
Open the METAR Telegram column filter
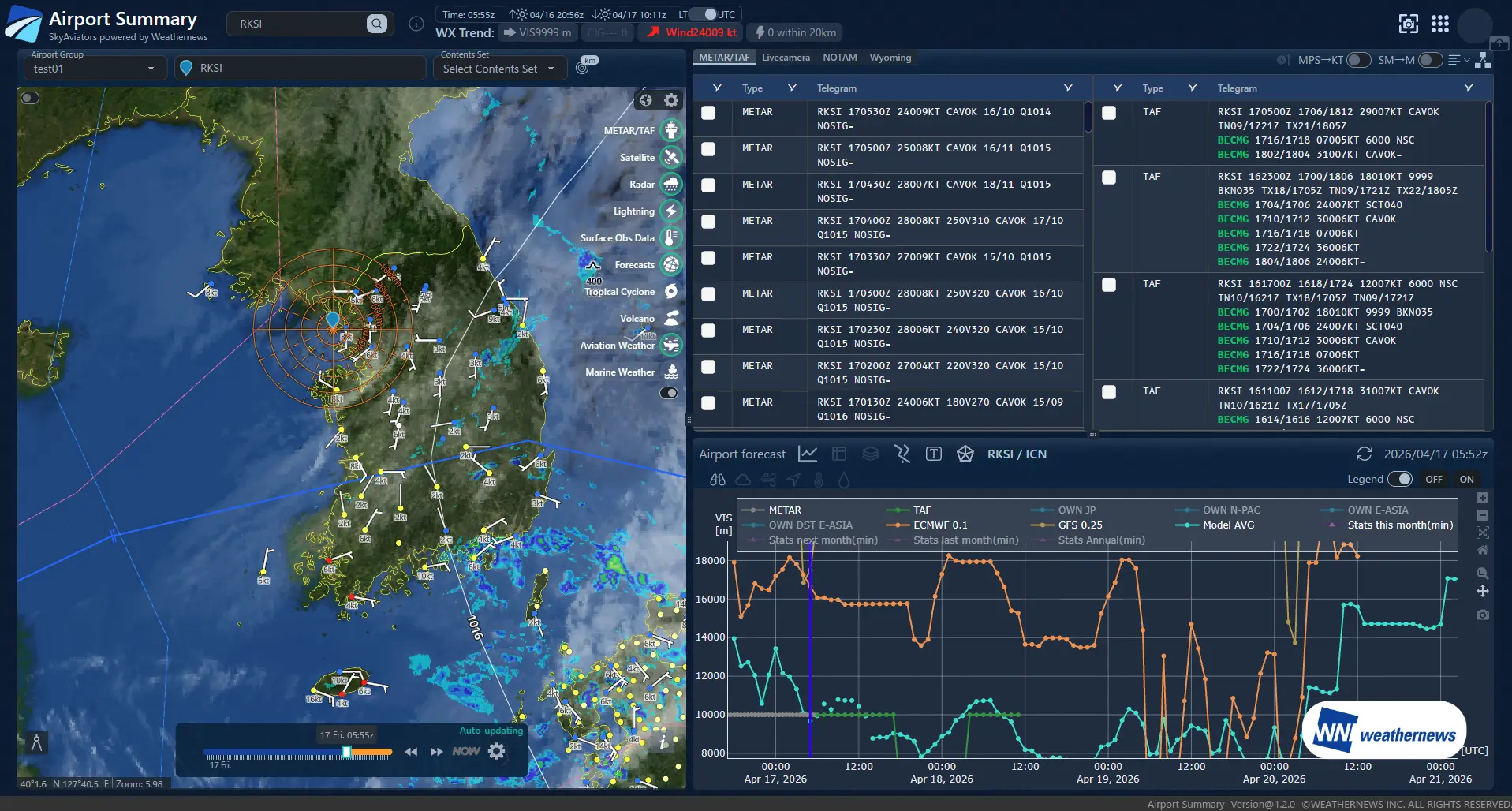[1067, 88]
